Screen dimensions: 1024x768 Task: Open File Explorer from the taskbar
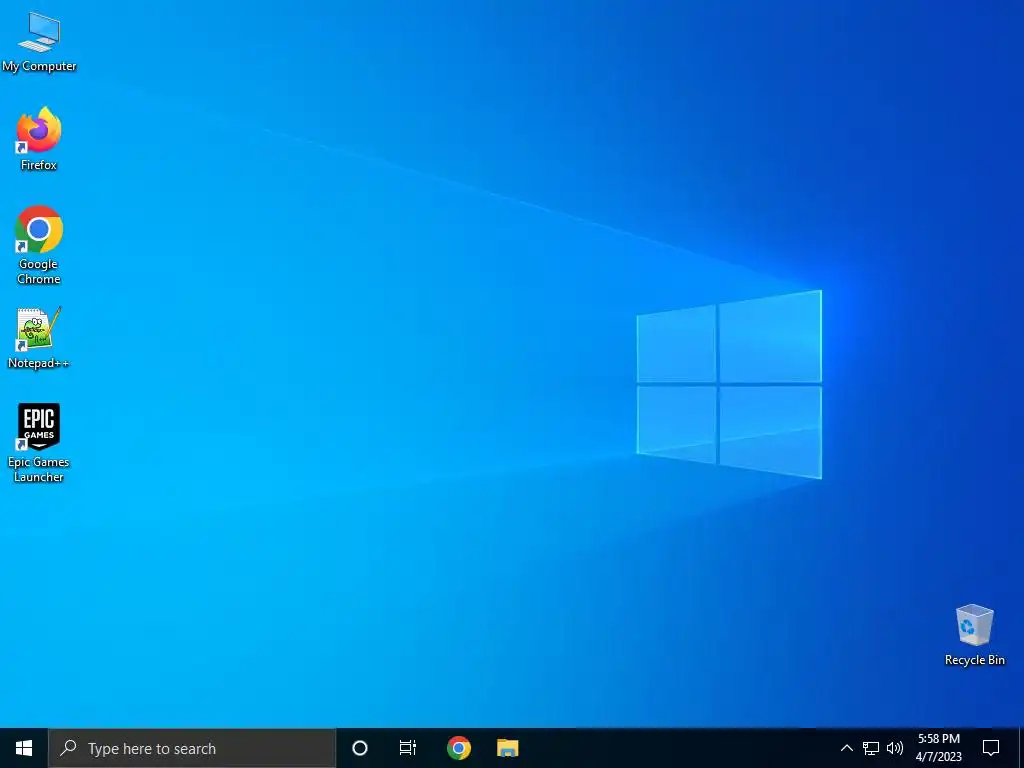[507, 748]
